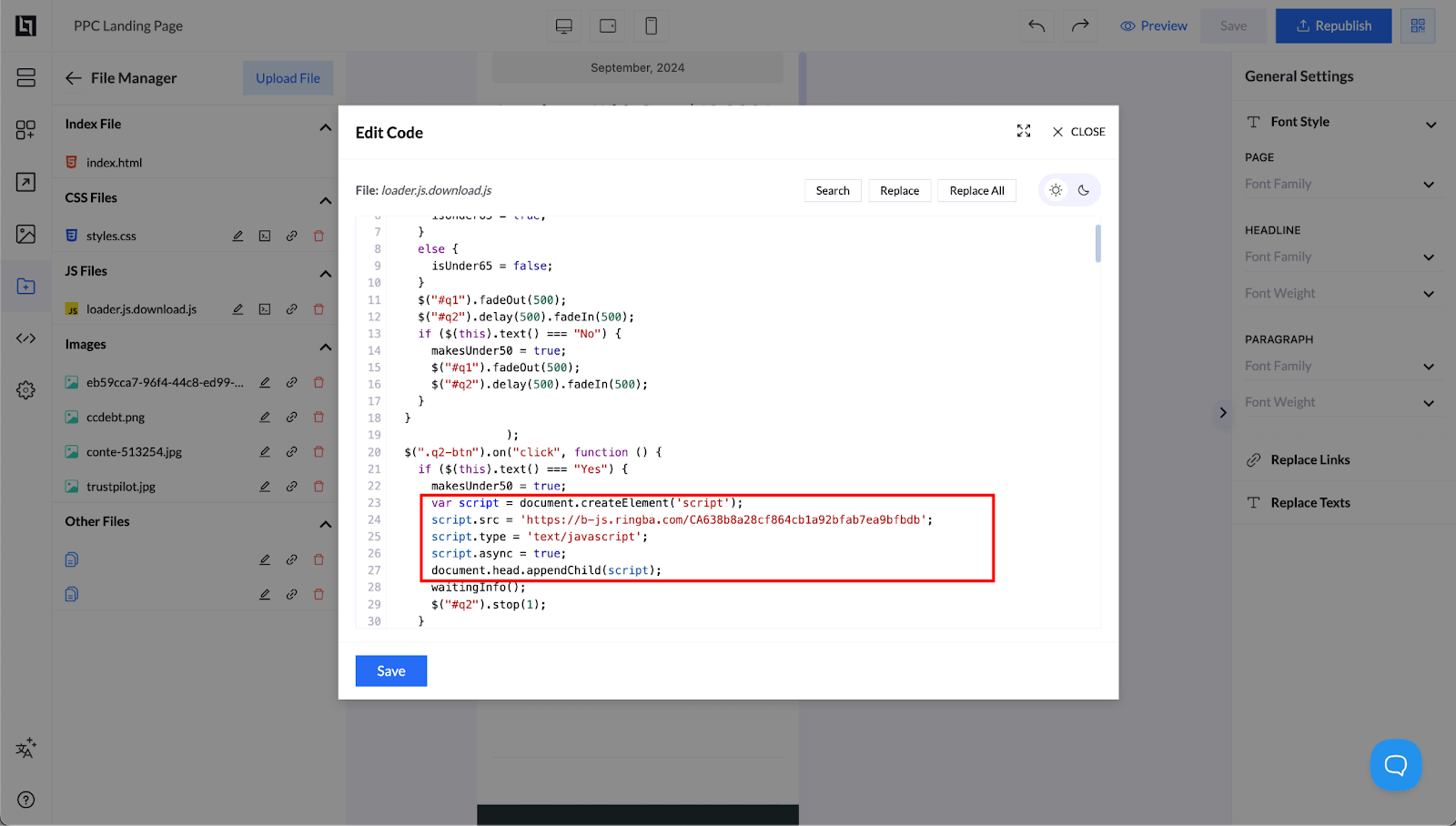Go back from File Manager arrow

74,78
